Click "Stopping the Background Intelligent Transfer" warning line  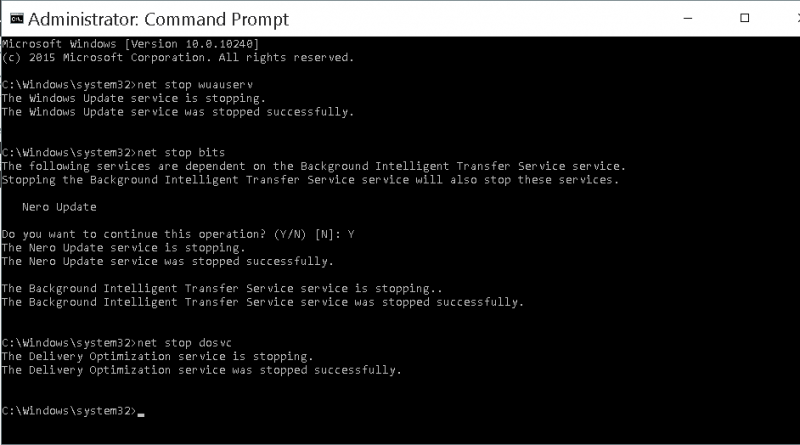[310, 180]
